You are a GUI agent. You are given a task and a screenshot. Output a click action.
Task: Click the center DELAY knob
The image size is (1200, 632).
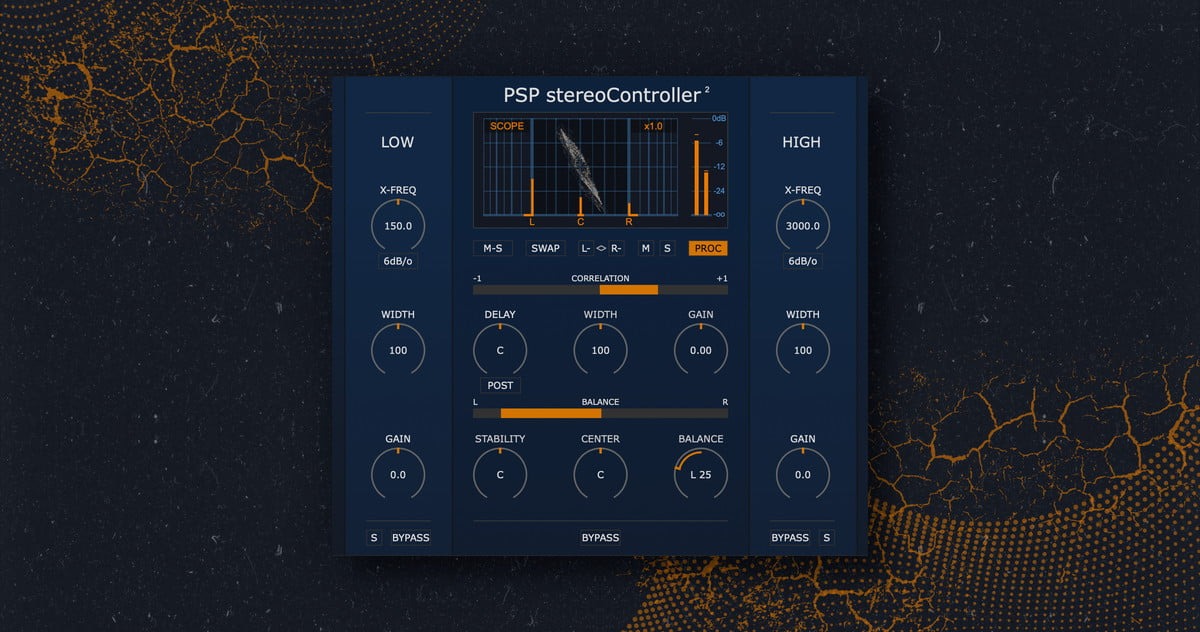pyautogui.click(x=500, y=350)
